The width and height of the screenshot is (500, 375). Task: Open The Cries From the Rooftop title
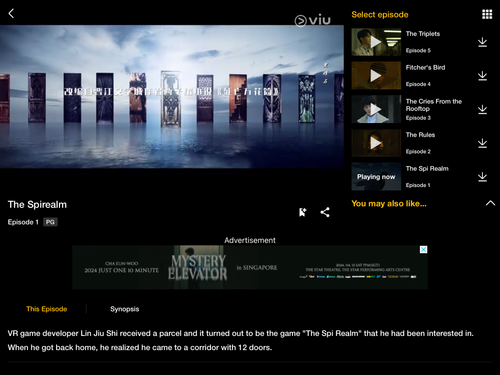click(434, 105)
